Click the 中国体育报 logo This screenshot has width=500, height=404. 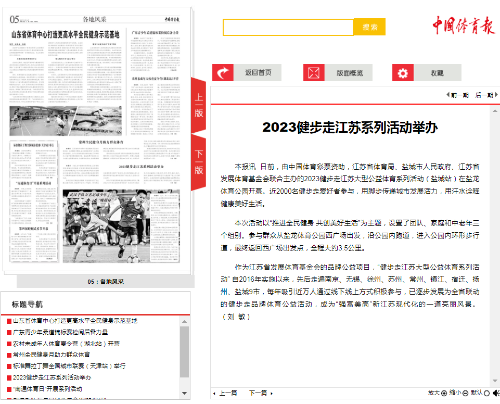463,25
